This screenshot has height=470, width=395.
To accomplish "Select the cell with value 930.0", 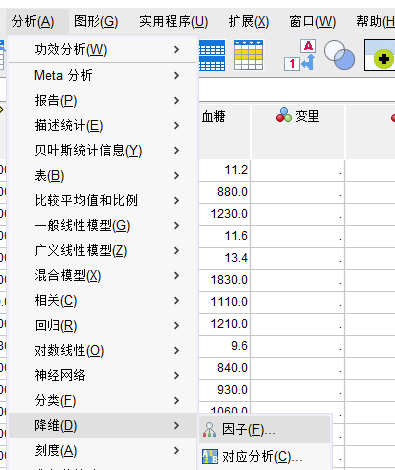I will [225, 390].
